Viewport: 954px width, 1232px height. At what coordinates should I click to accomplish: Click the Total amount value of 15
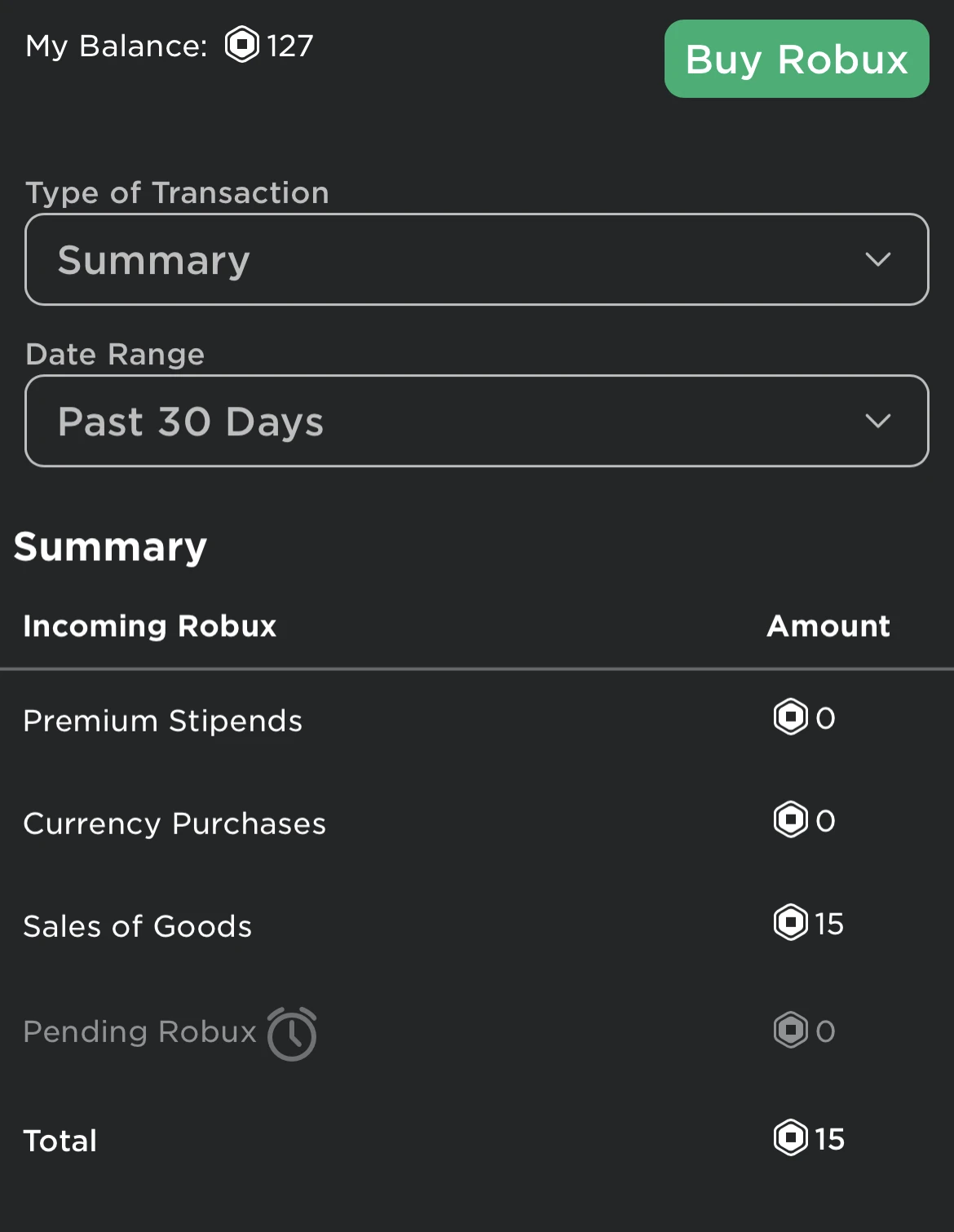click(830, 1139)
